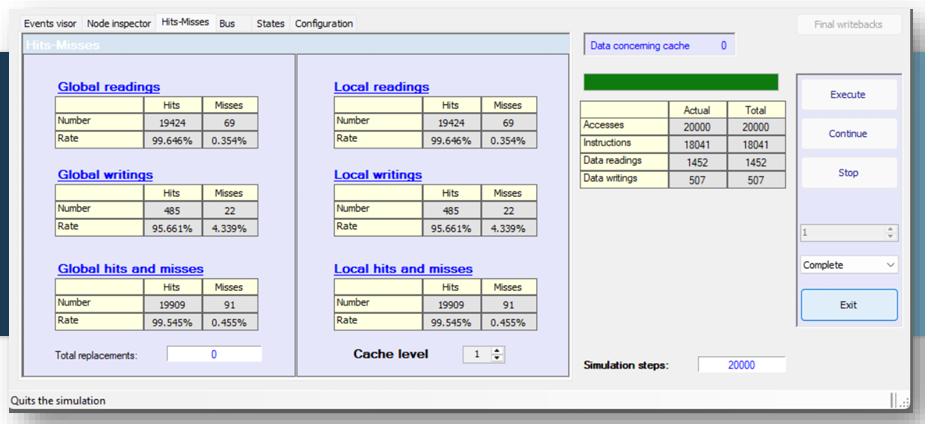Viewport: 925px width, 424px height.
Task: Select the Total Data writings value 507
Action: 756,180
